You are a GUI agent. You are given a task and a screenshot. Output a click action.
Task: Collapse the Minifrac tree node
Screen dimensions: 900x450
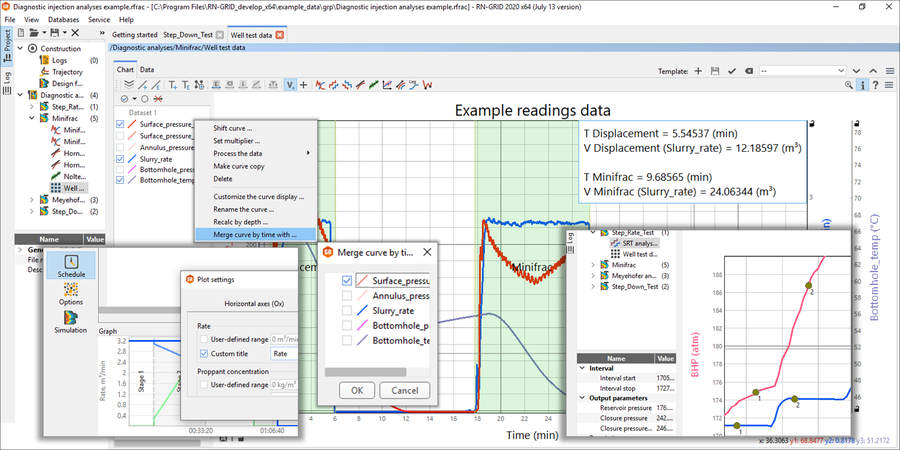(32, 118)
